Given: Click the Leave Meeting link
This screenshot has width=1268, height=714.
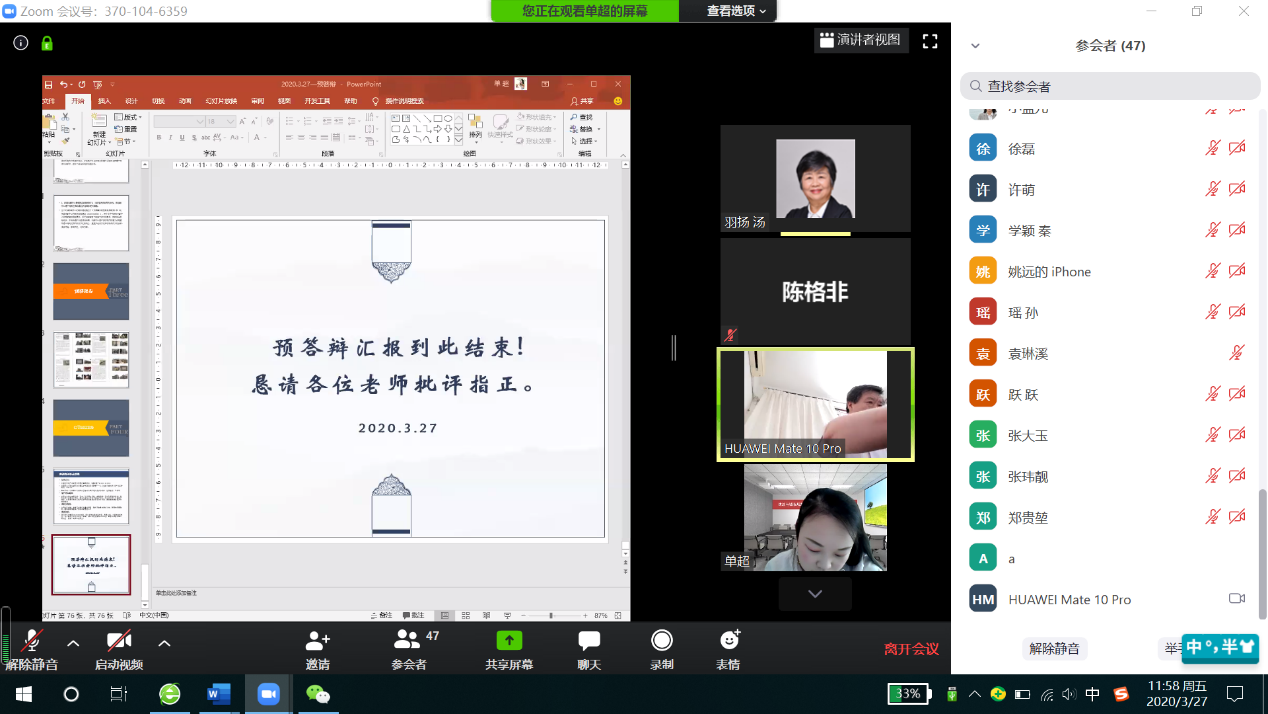Looking at the screenshot, I should [911, 649].
